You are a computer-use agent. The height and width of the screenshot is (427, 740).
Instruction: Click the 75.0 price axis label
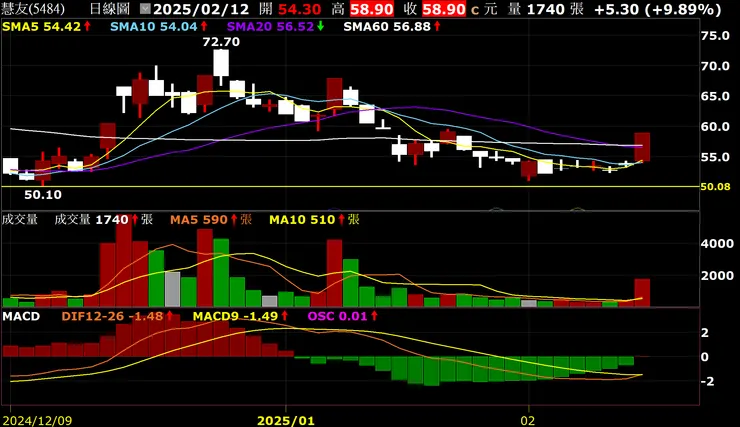(x=715, y=36)
